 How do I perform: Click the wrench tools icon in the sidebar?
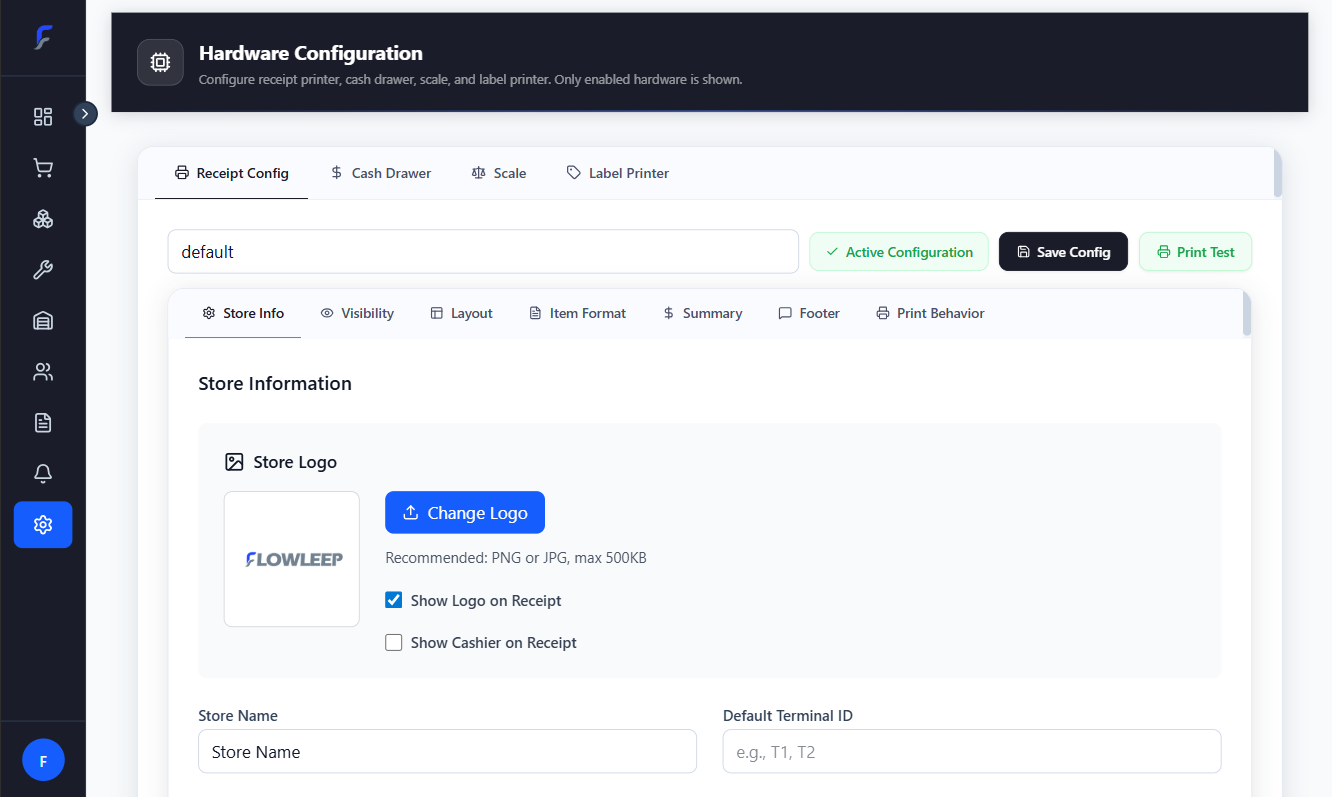pos(43,269)
